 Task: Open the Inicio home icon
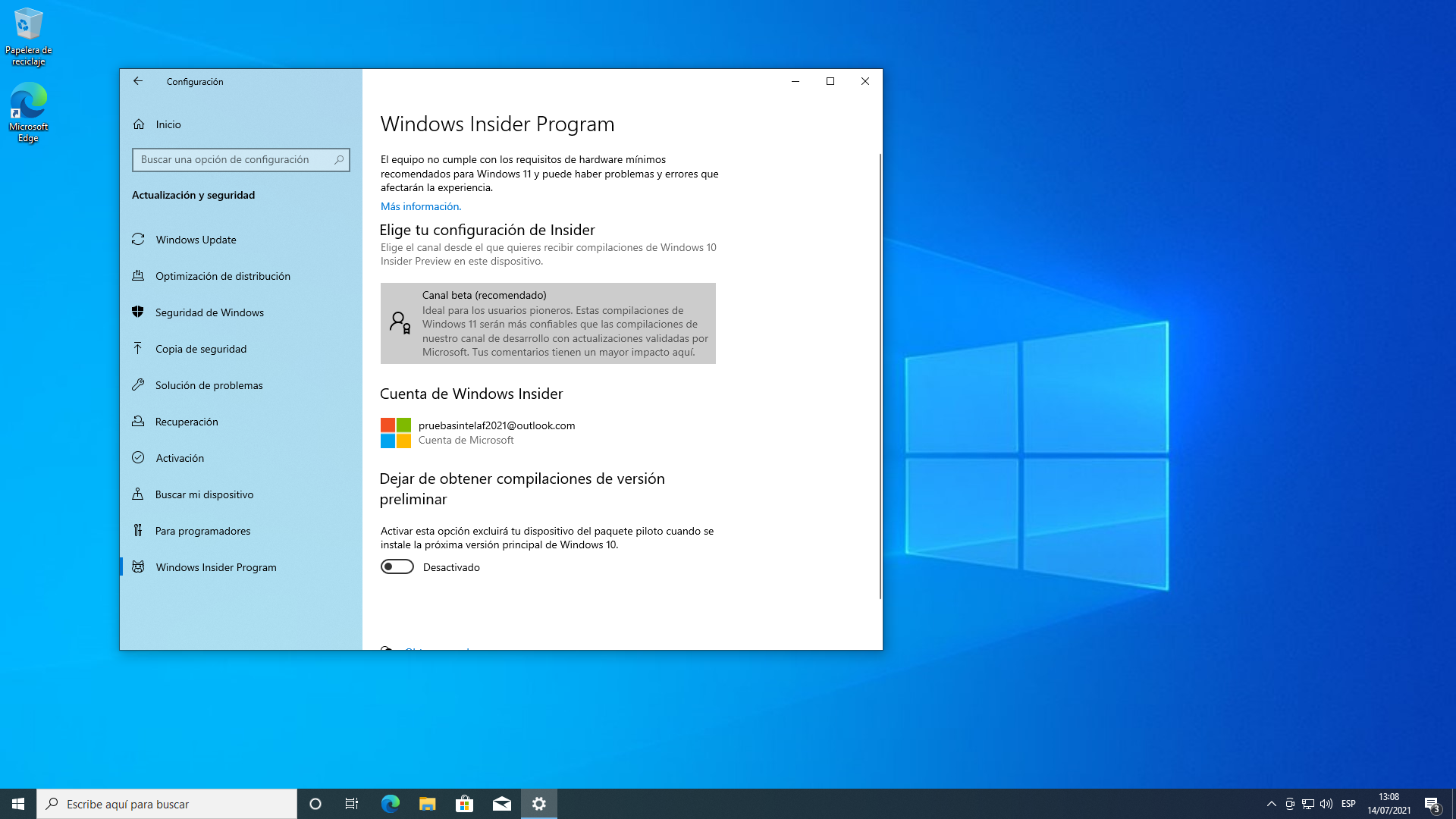pyautogui.click(x=139, y=124)
